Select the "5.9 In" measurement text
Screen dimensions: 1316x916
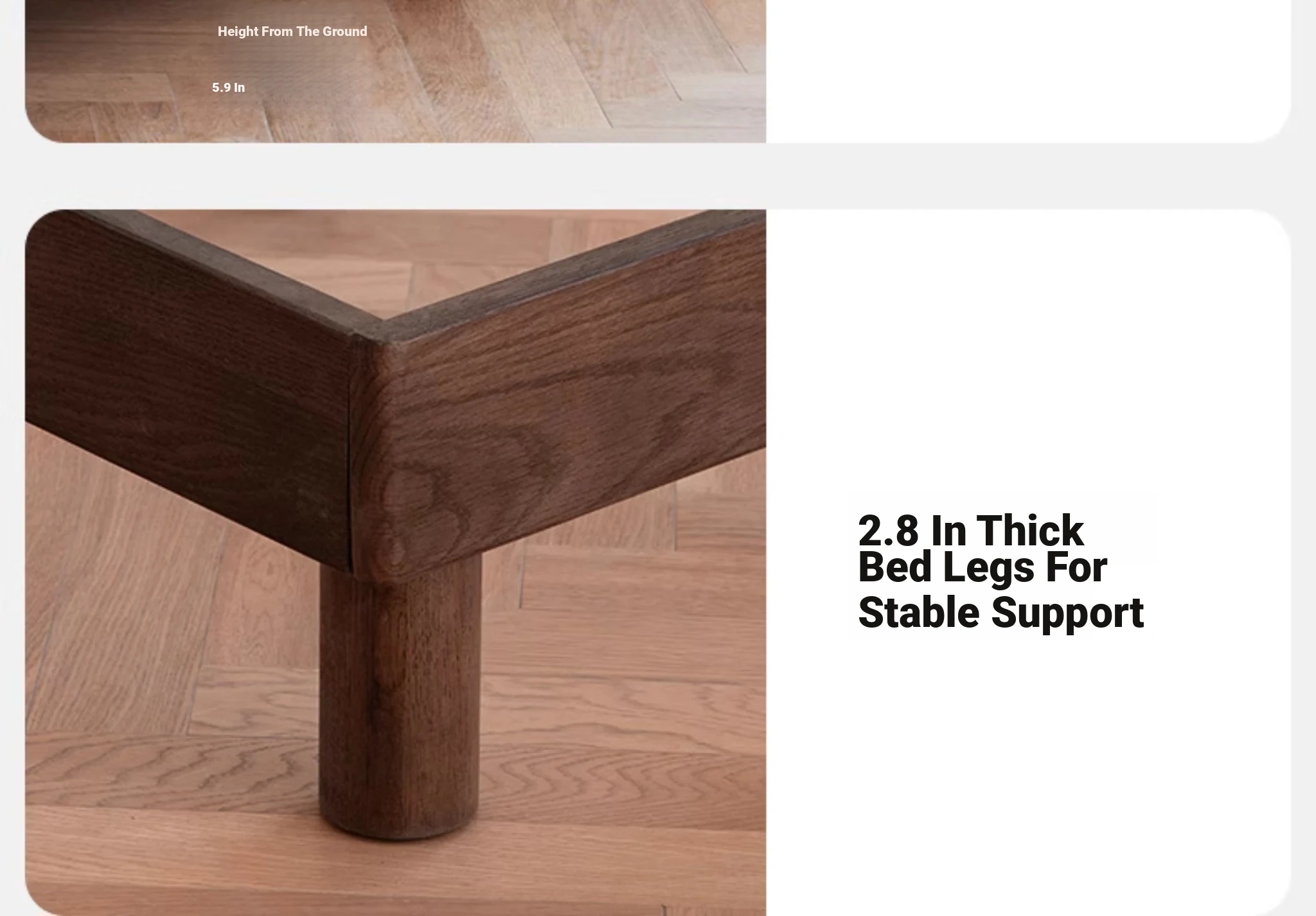tap(228, 87)
